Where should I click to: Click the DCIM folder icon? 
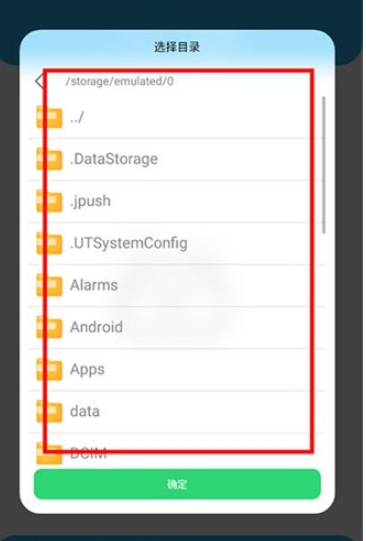[49, 454]
